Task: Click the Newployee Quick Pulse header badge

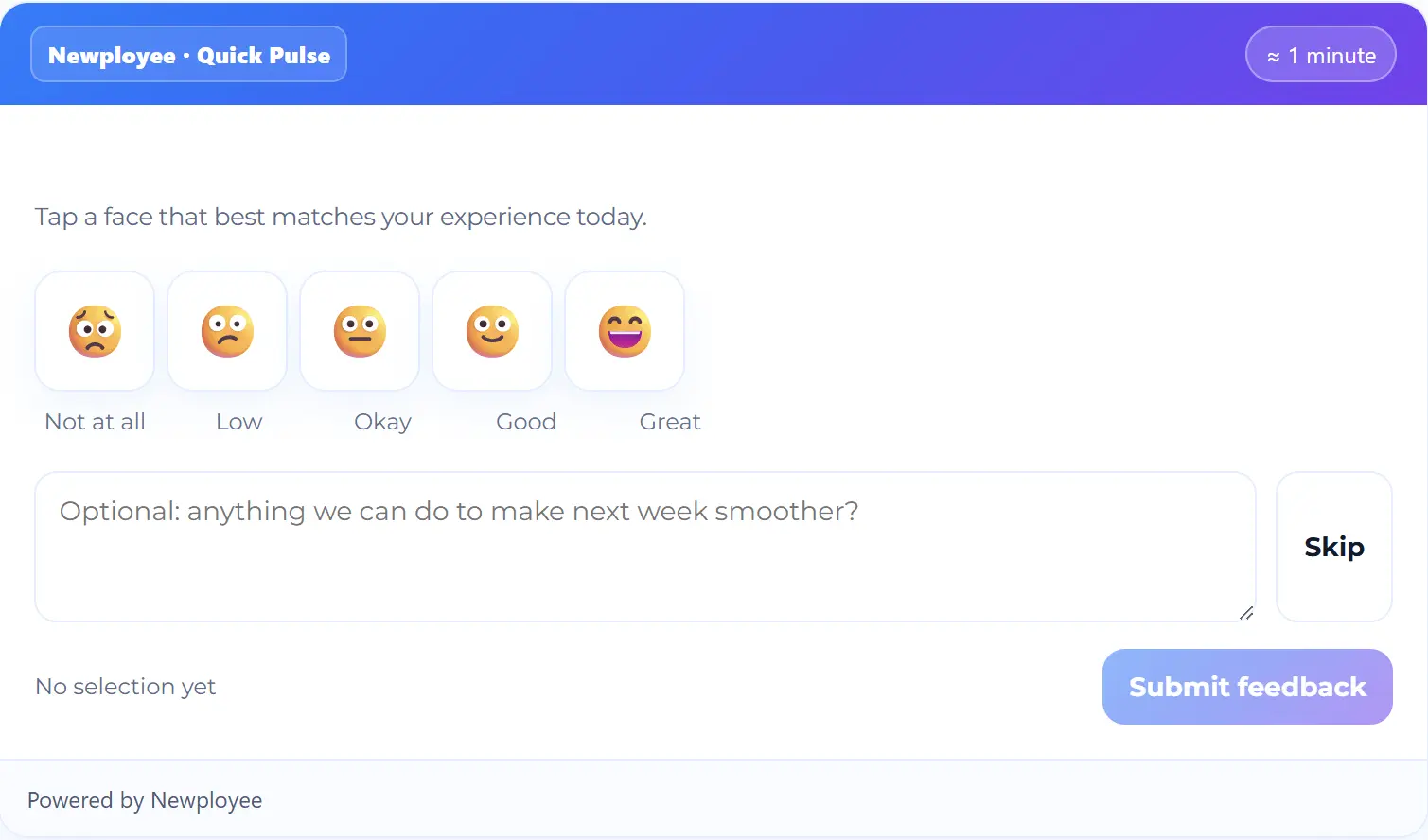Action: [187, 54]
